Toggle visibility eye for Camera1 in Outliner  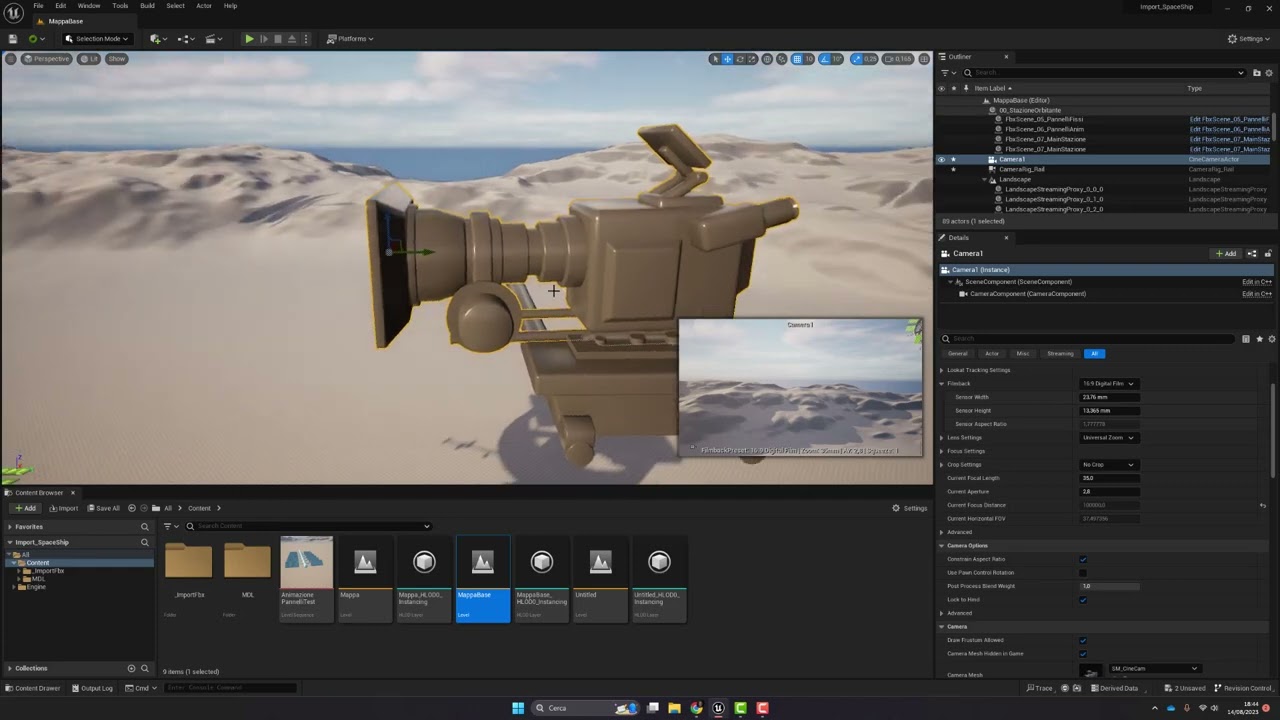941,160
